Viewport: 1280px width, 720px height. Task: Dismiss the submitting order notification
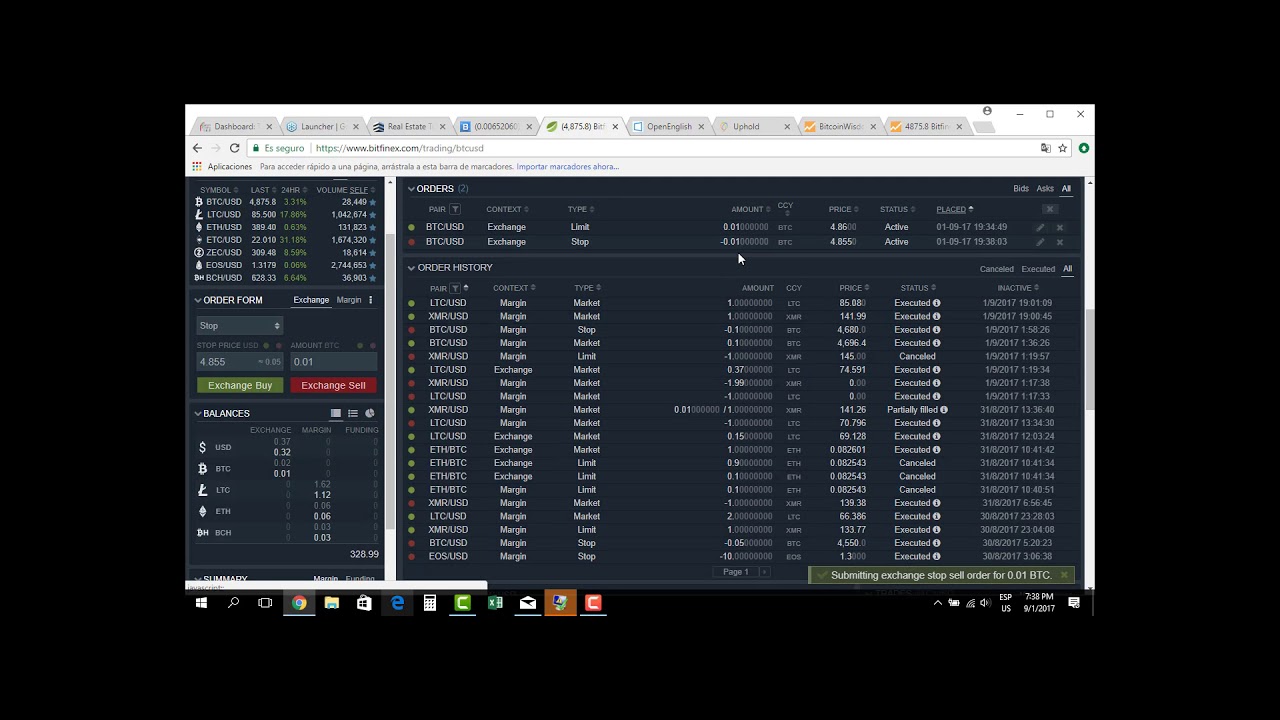point(1064,575)
